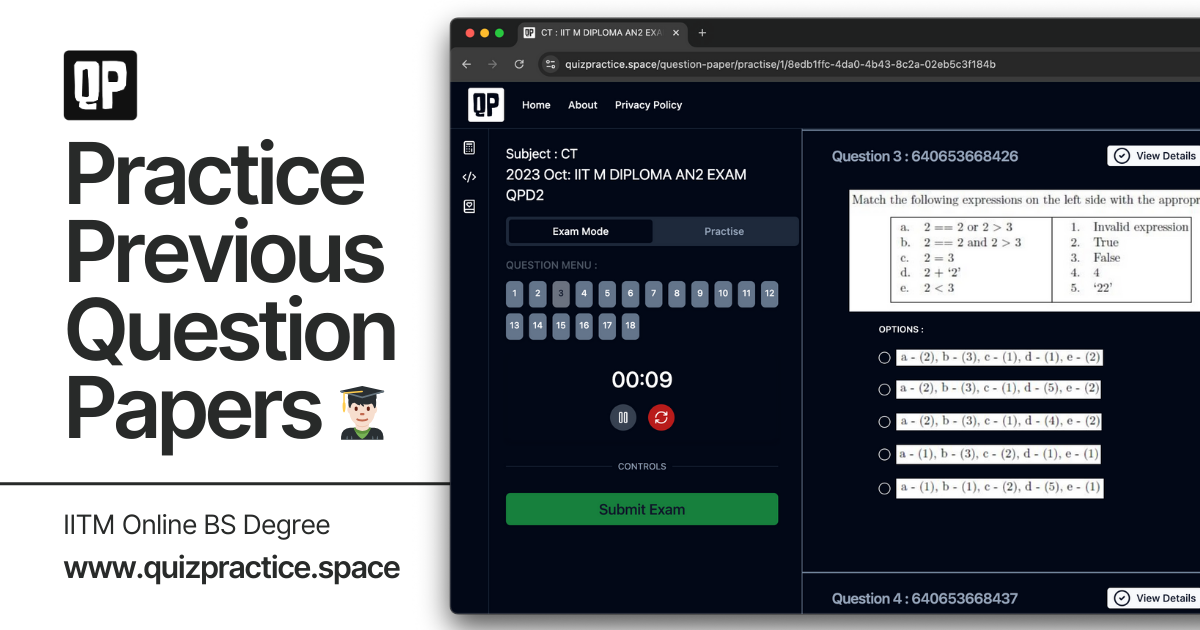
Task: Click the Submit Exam button
Action: pos(641,509)
